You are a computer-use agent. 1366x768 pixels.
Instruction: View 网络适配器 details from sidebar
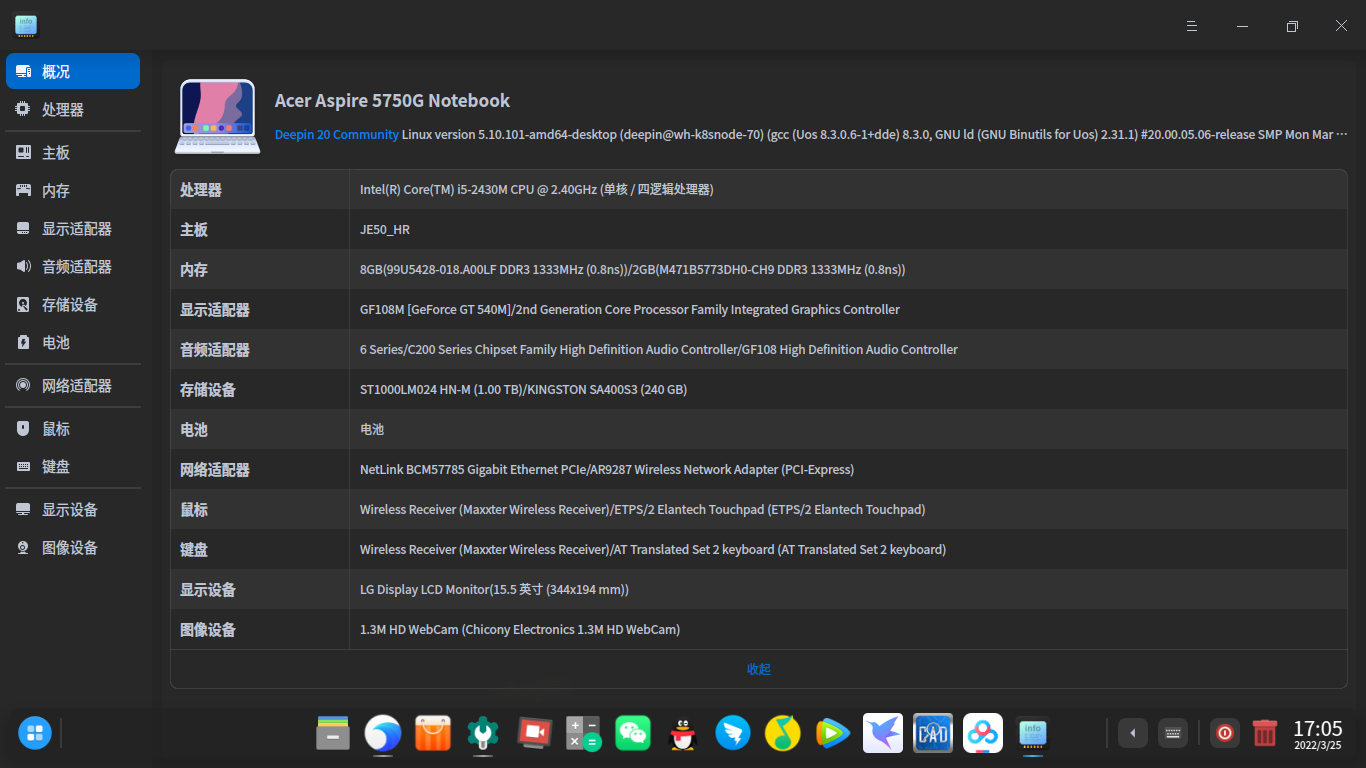[72, 385]
